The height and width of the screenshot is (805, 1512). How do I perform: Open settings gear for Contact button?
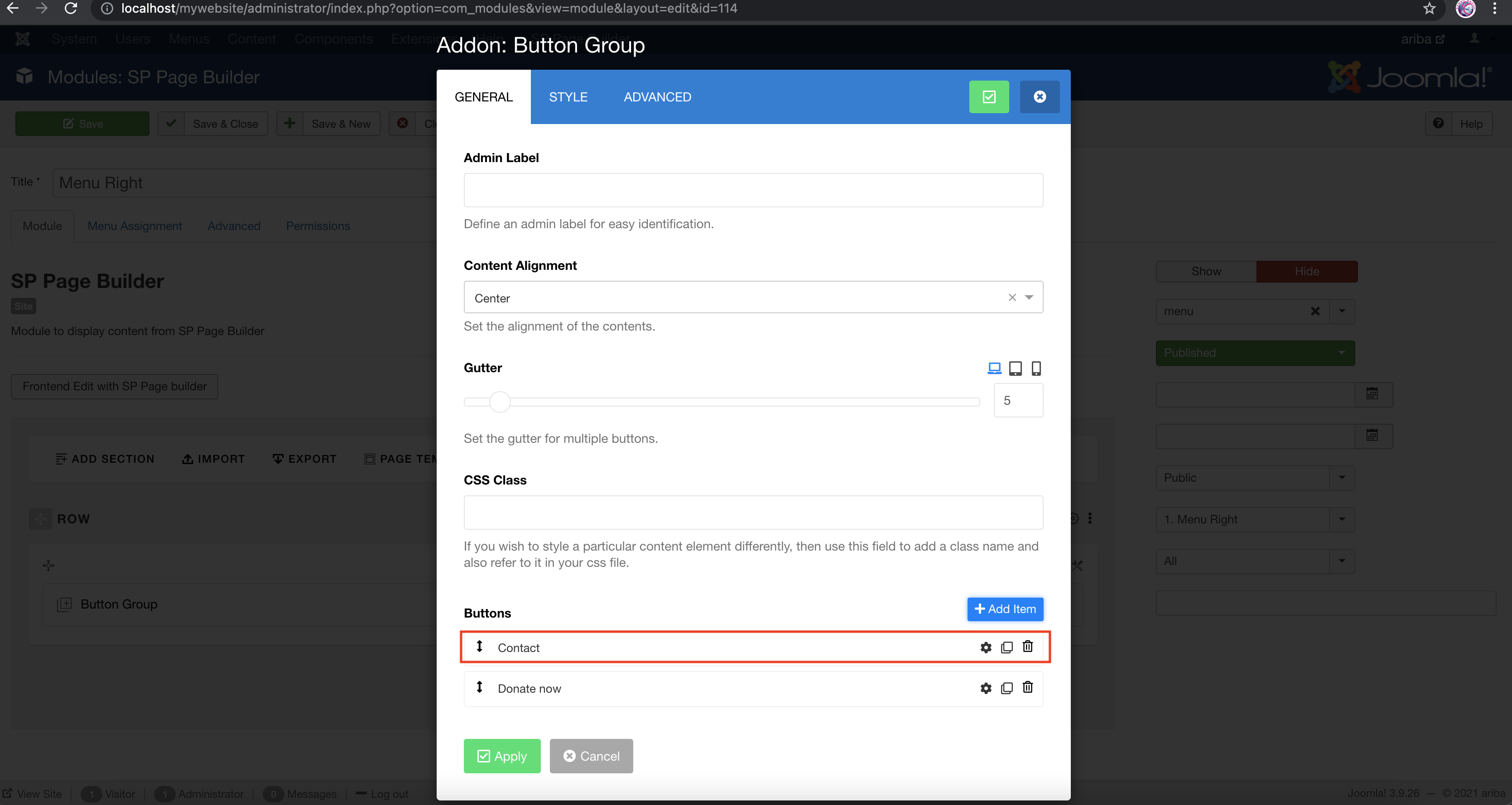click(986, 647)
